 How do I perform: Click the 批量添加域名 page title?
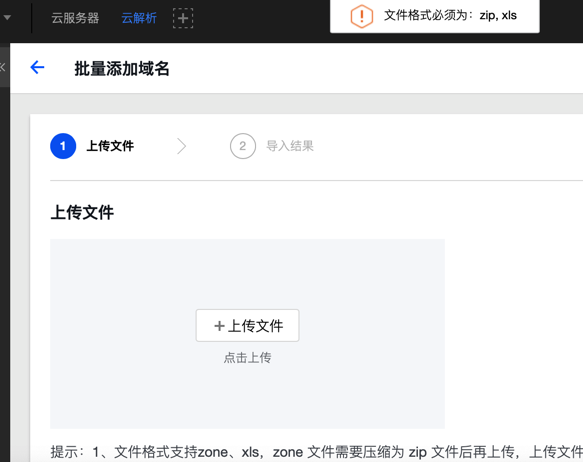pos(122,69)
